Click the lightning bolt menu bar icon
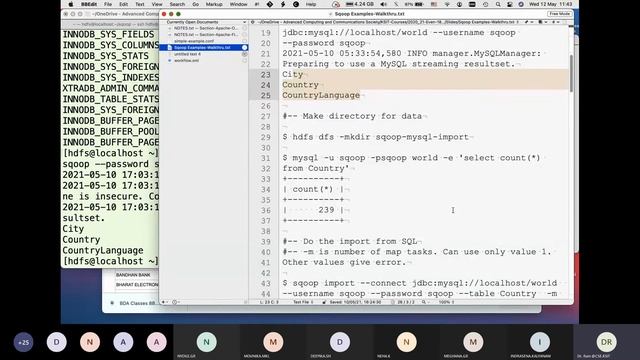 283,4
